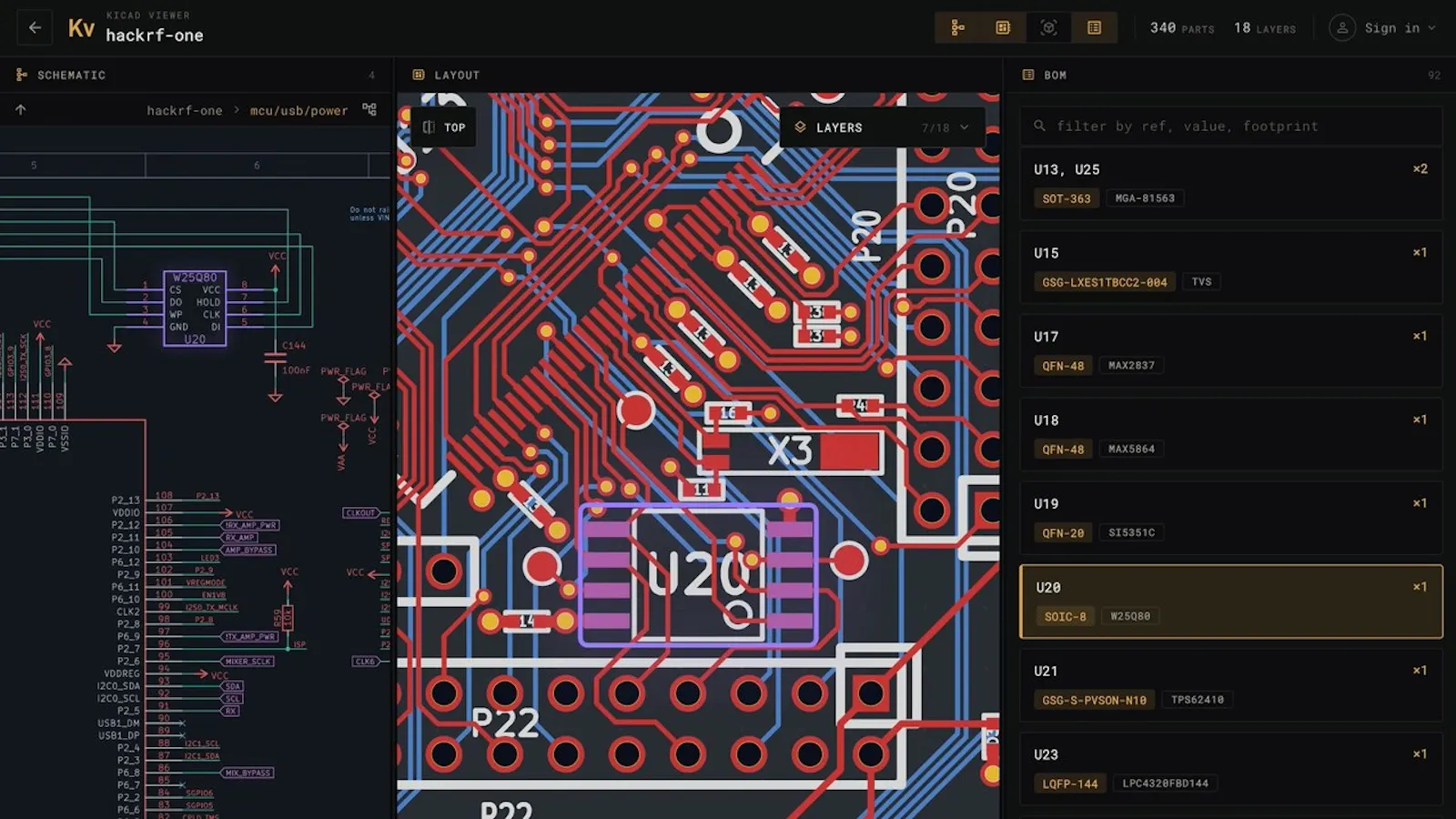Select the X3 crystal footprint in layout
The height and width of the screenshot is (819, 1456).
click(790, 451)
